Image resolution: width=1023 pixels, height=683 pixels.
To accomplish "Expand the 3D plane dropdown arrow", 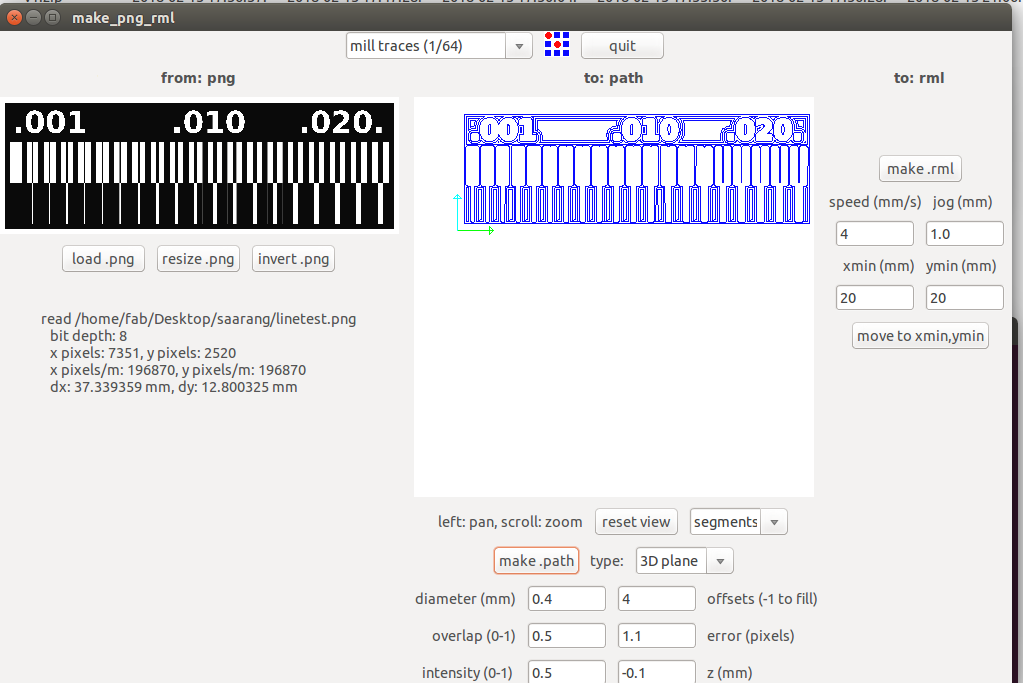I will tap(720, 561).
